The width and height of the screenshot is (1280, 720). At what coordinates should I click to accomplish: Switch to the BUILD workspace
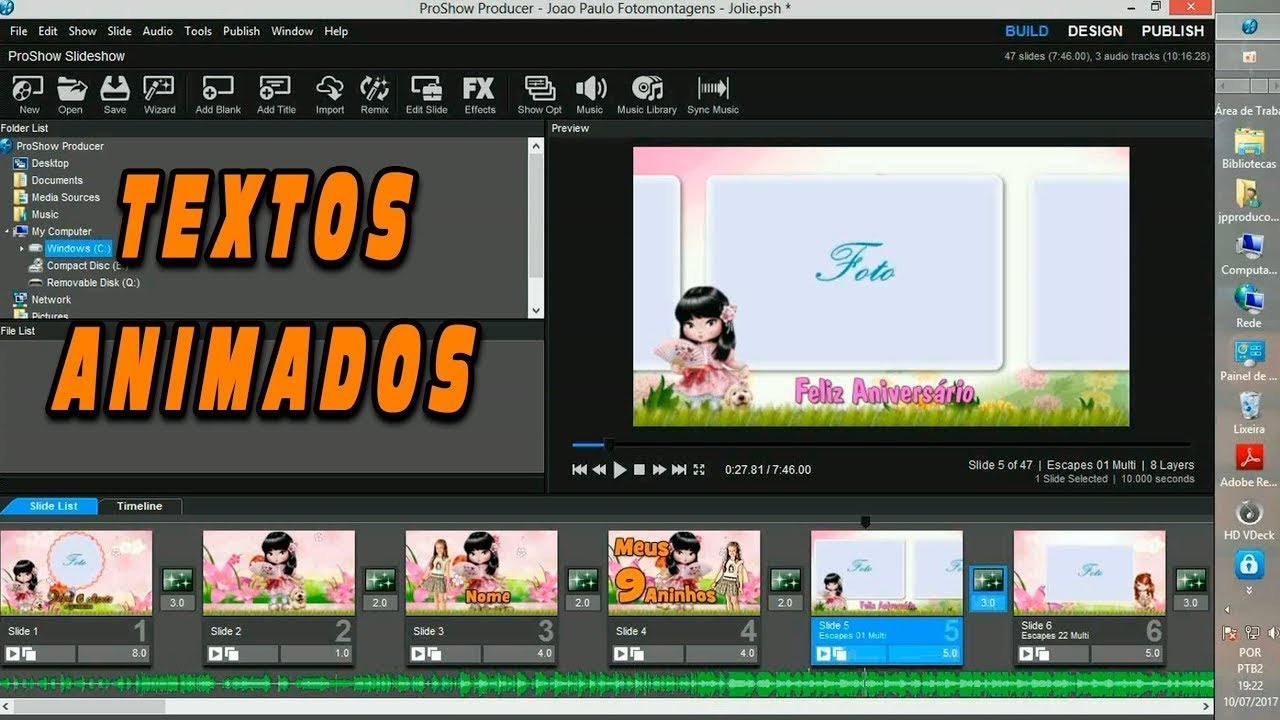point(1027,31)
